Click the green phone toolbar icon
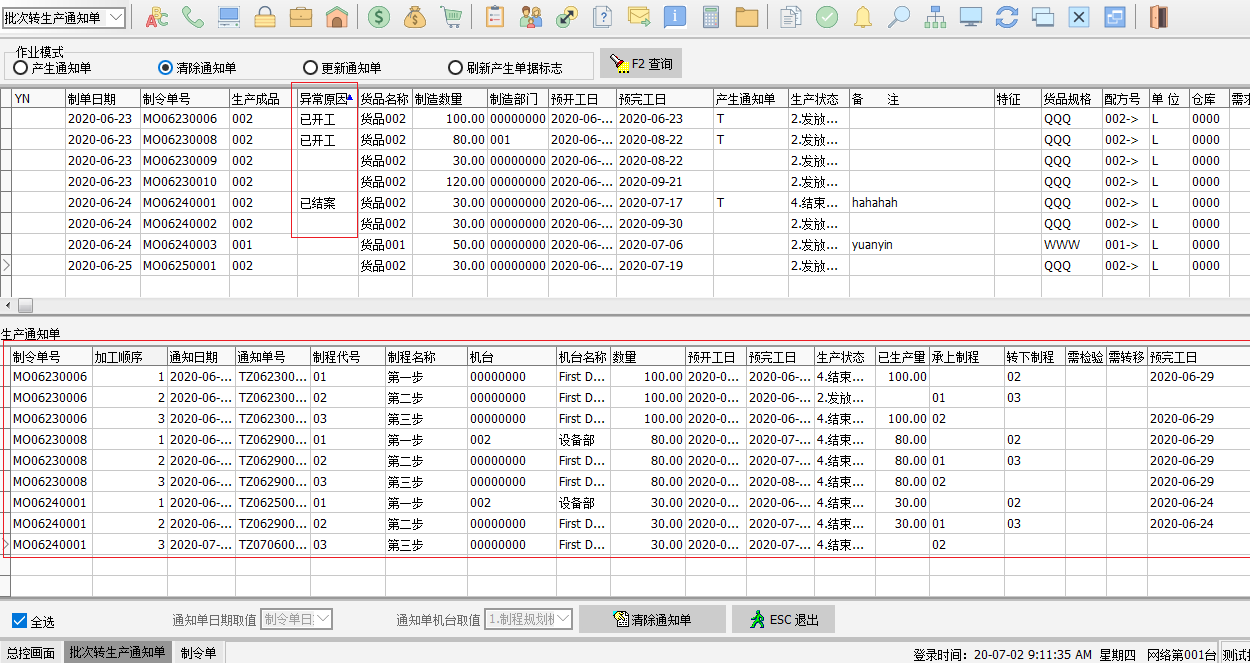Viewport: 1250px width, 663px height. tap(193, 17)
